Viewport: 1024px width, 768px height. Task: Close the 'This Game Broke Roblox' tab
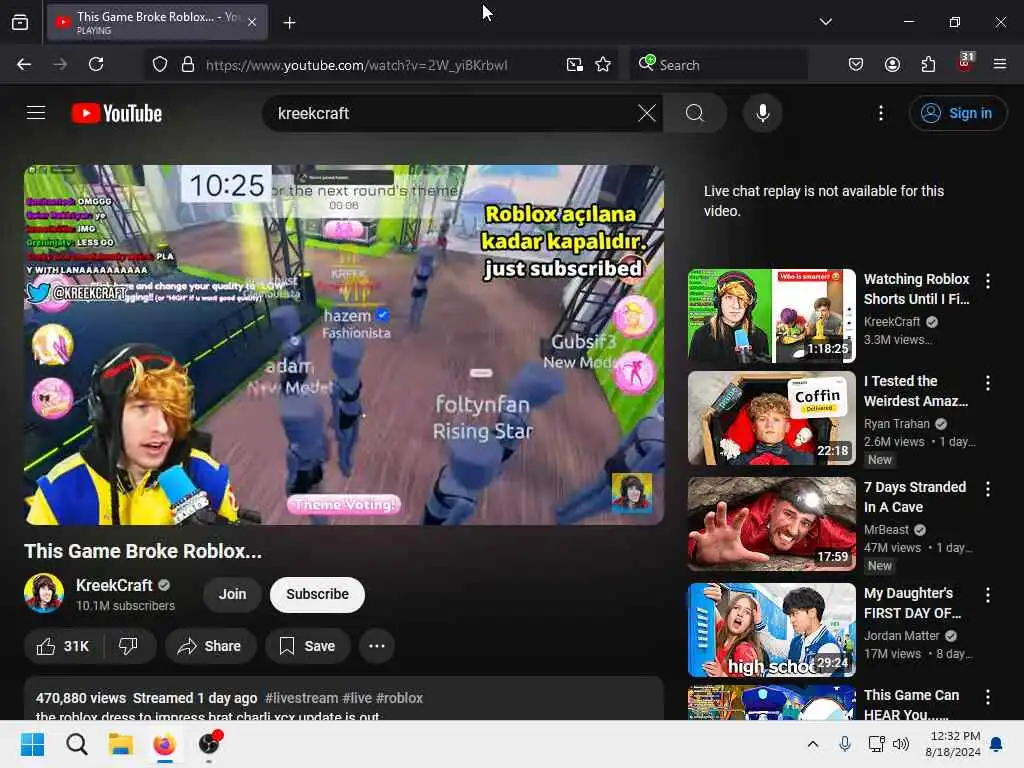(252, 22)
